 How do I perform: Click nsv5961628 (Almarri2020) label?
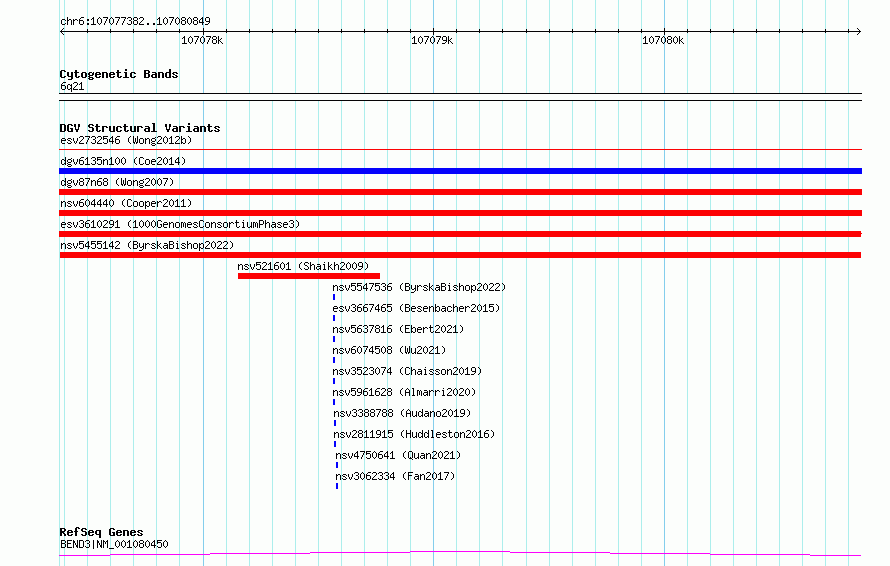(x=404, y=392)
